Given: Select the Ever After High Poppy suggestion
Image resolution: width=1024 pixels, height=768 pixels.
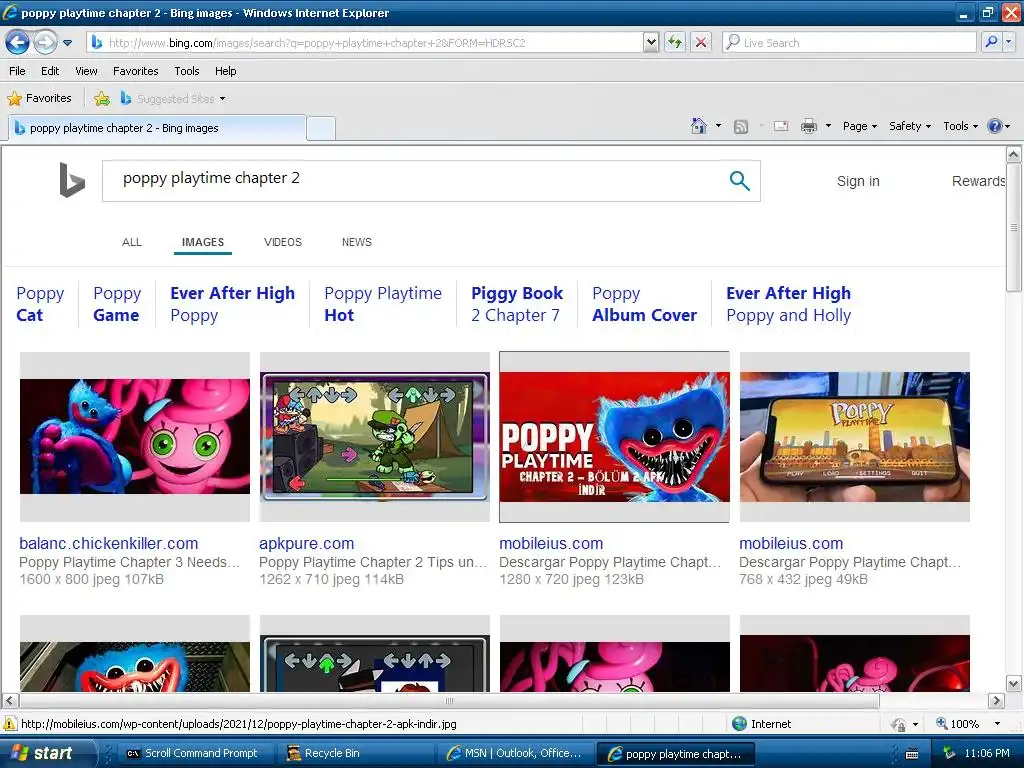Looking at the screenshot, I should (x=232, y=304).
